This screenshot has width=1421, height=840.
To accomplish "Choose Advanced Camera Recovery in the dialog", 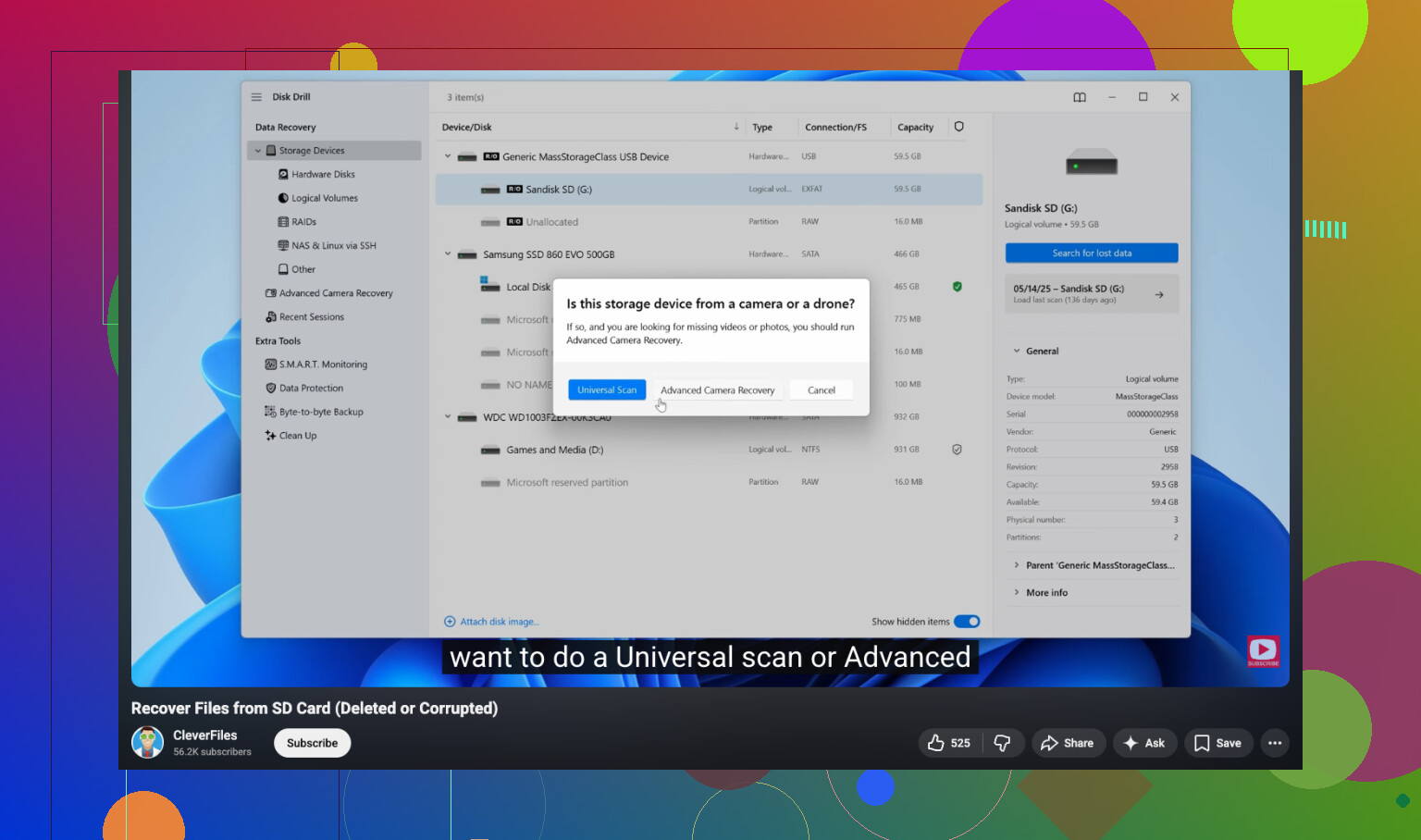I will pyautogui.click(x=718, y=390).
